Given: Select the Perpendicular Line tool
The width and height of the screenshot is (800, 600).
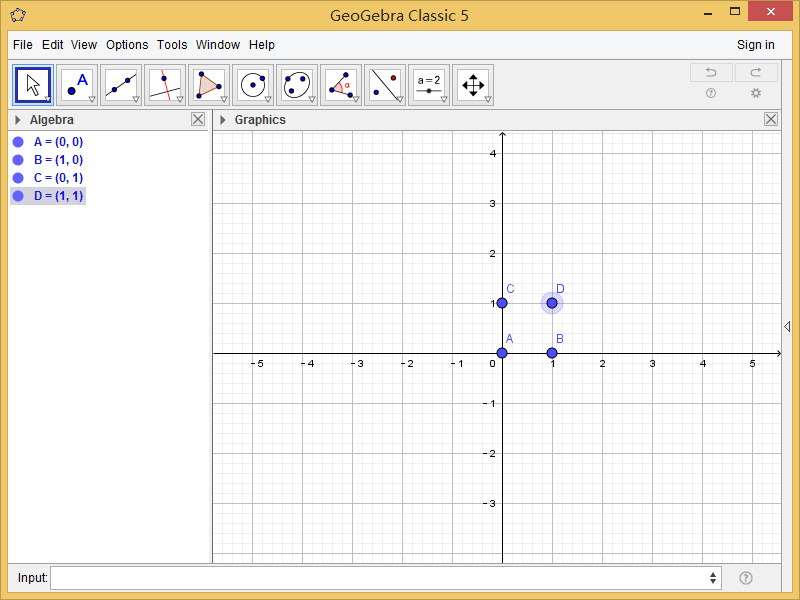Looking at the screenshot, I should 165,85.
